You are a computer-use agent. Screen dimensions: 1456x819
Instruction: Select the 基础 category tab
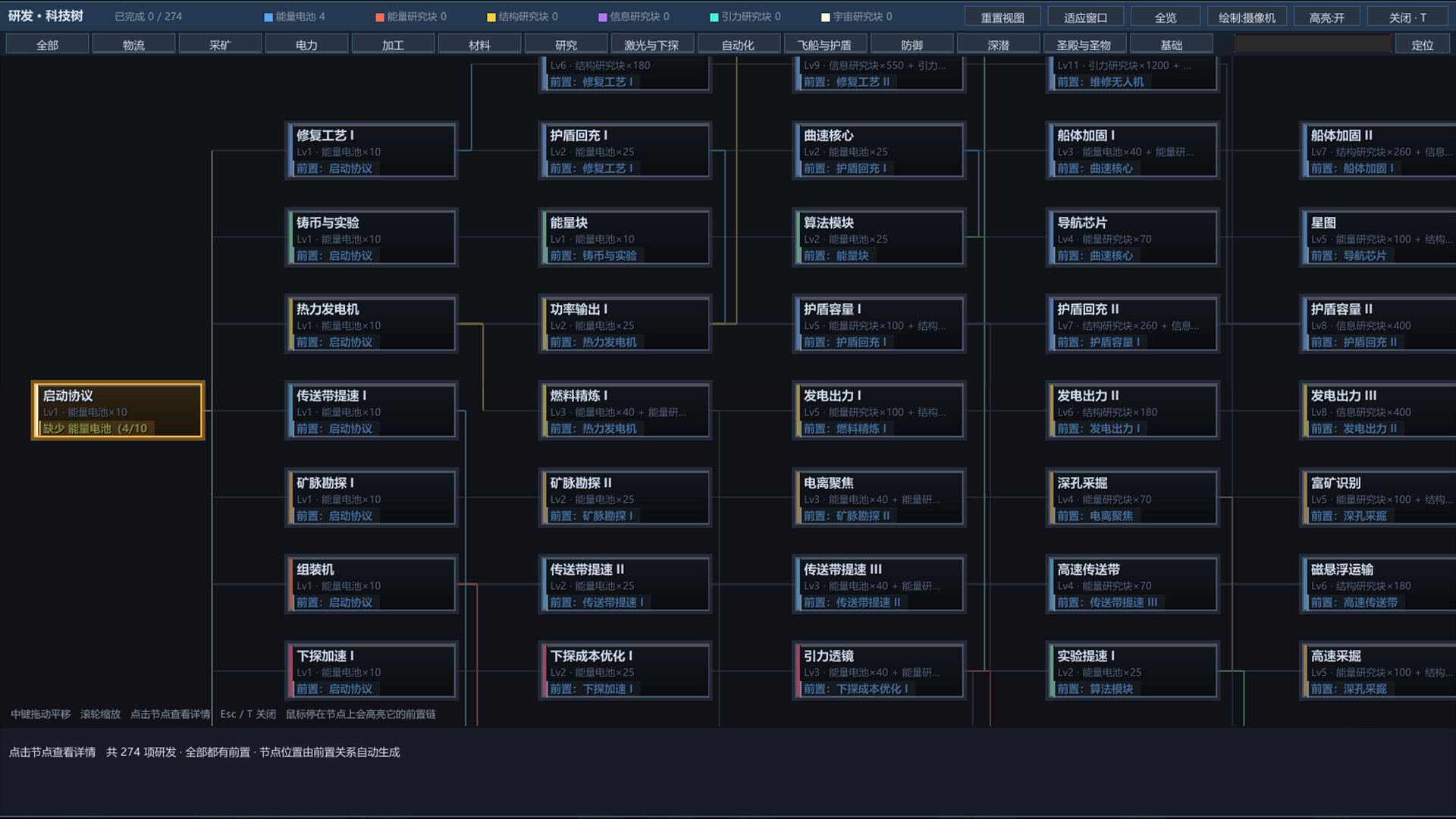coord(1171,45)
